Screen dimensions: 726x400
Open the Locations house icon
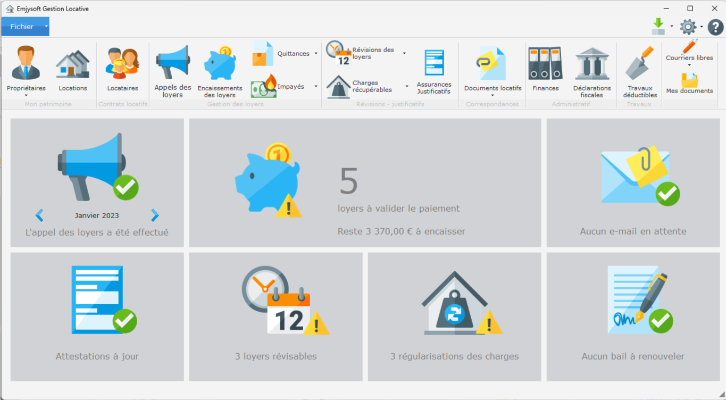click(x=72, y=70)
